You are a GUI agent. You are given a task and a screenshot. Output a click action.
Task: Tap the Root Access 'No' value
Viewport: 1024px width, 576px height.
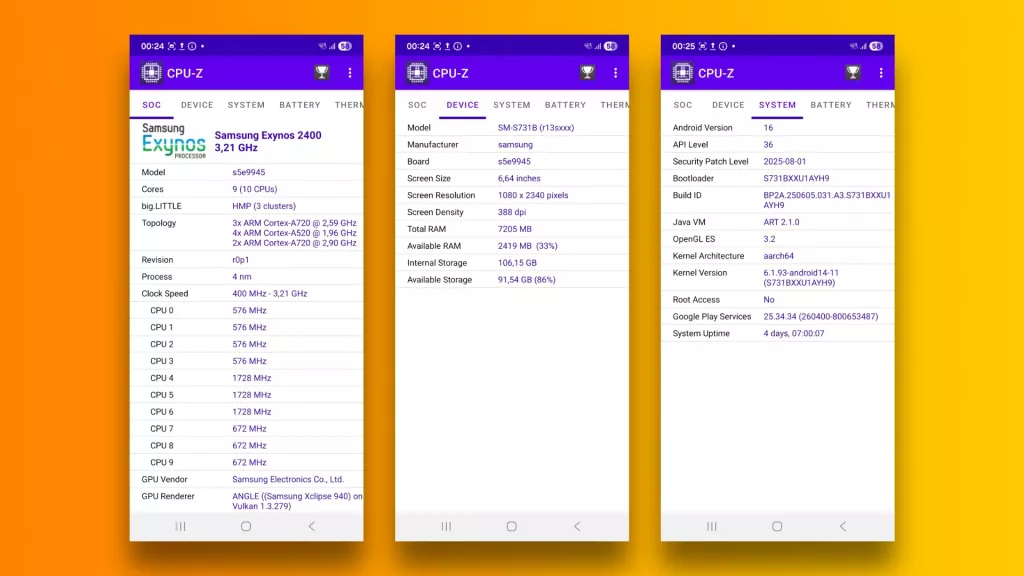pyautogui.click(x=769, y=300)
